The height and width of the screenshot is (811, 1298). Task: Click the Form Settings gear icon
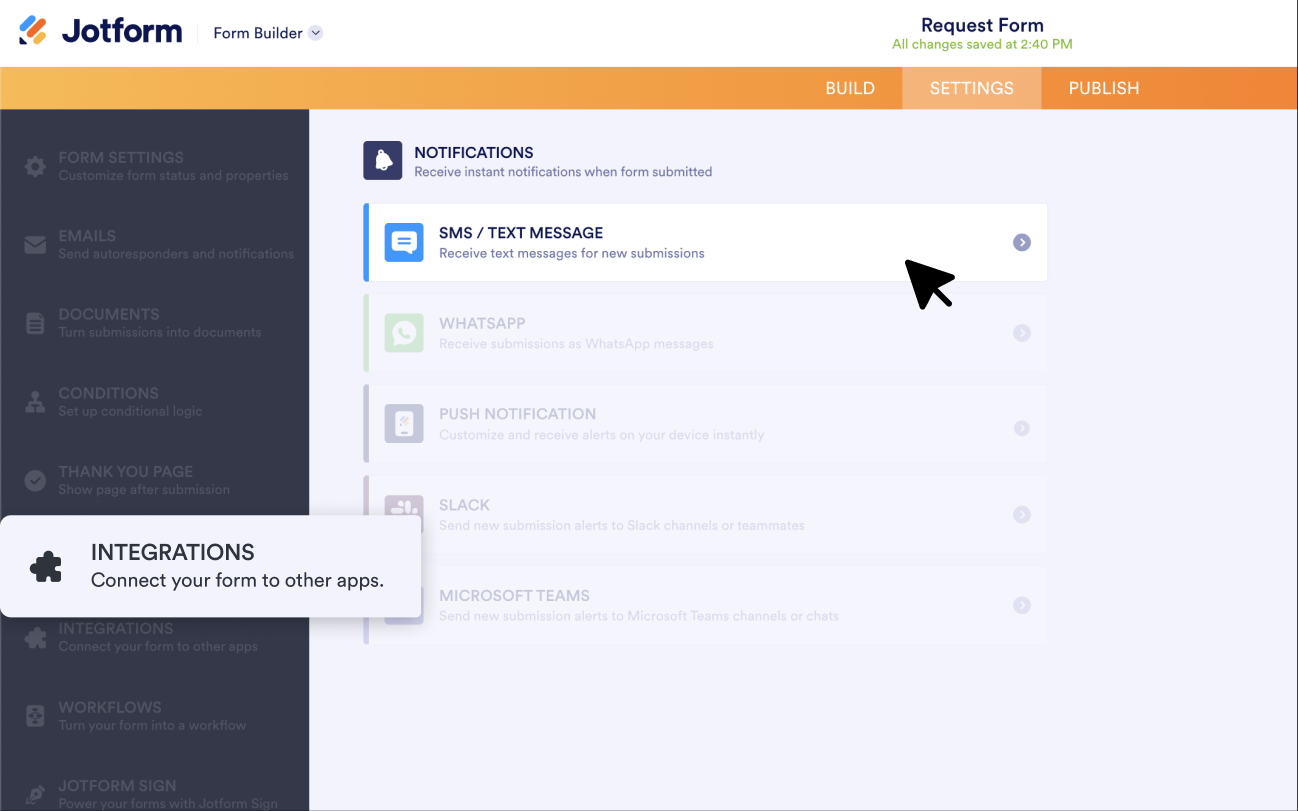(x=35, y=166)
